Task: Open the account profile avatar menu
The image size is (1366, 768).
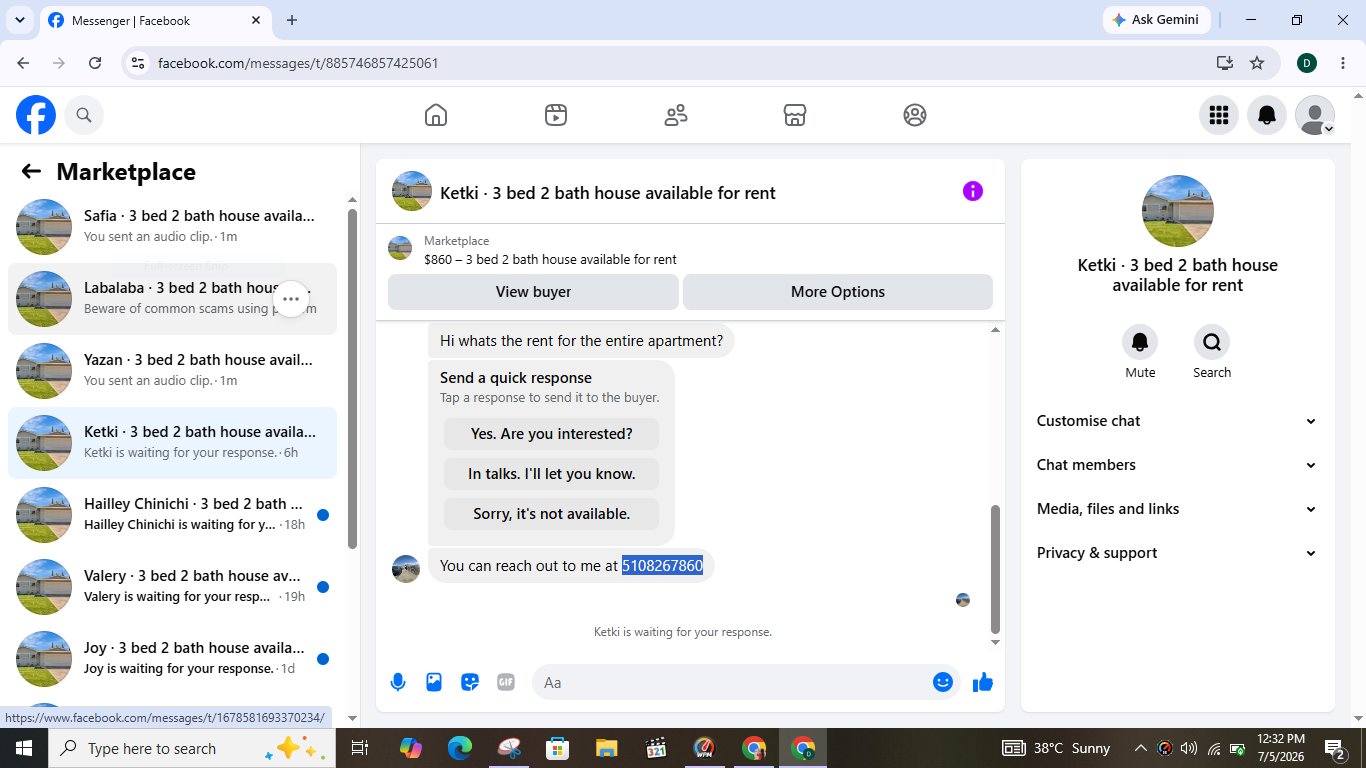Action: pos(1314,115)
